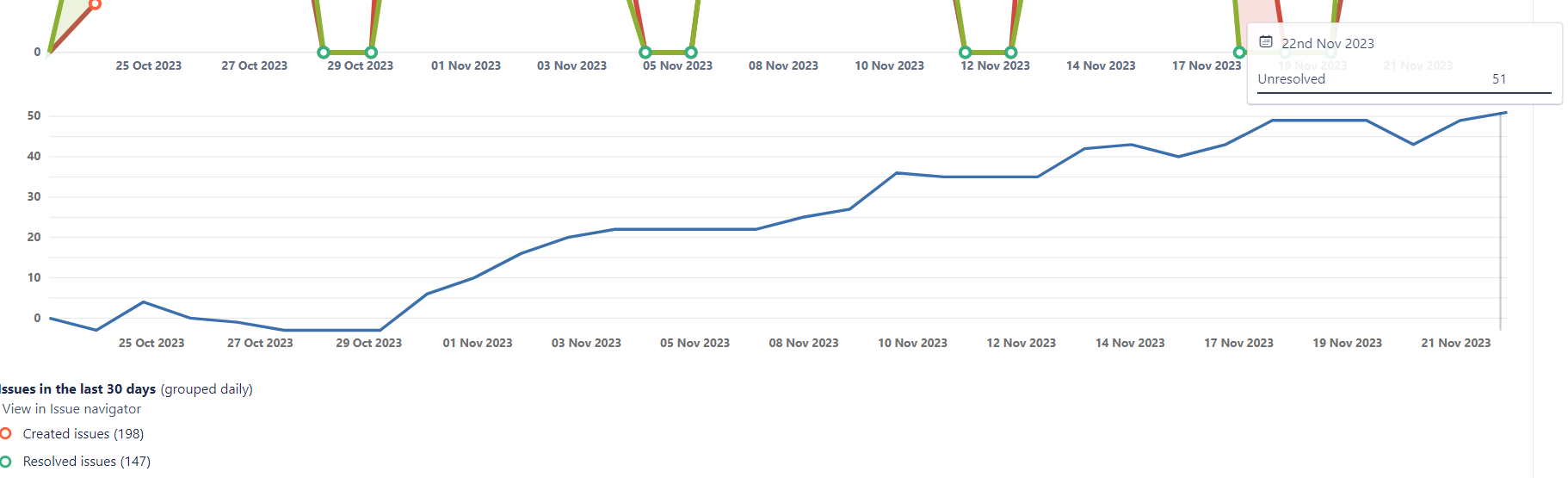
Task: Click the 22nd Nov 2023 tooltip date
Action: click(1328, 43)
